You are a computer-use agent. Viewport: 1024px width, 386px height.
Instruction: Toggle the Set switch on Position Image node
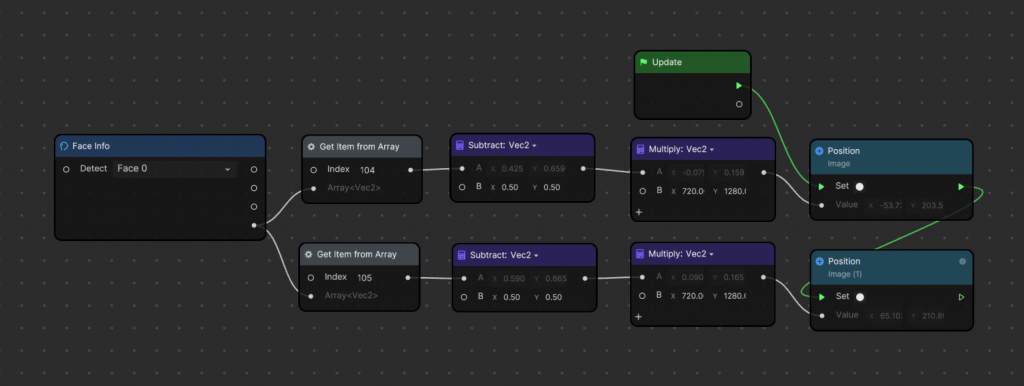pos(859,187)
